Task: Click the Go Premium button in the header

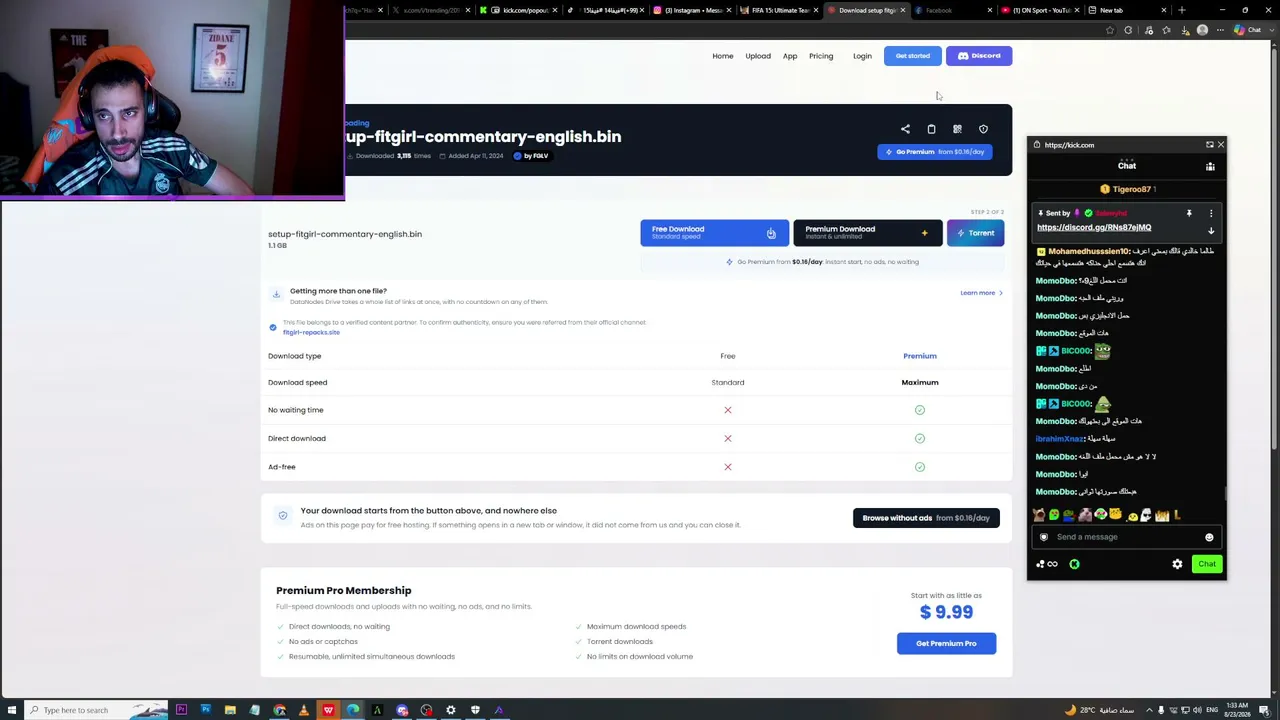Action: point(935,152)
